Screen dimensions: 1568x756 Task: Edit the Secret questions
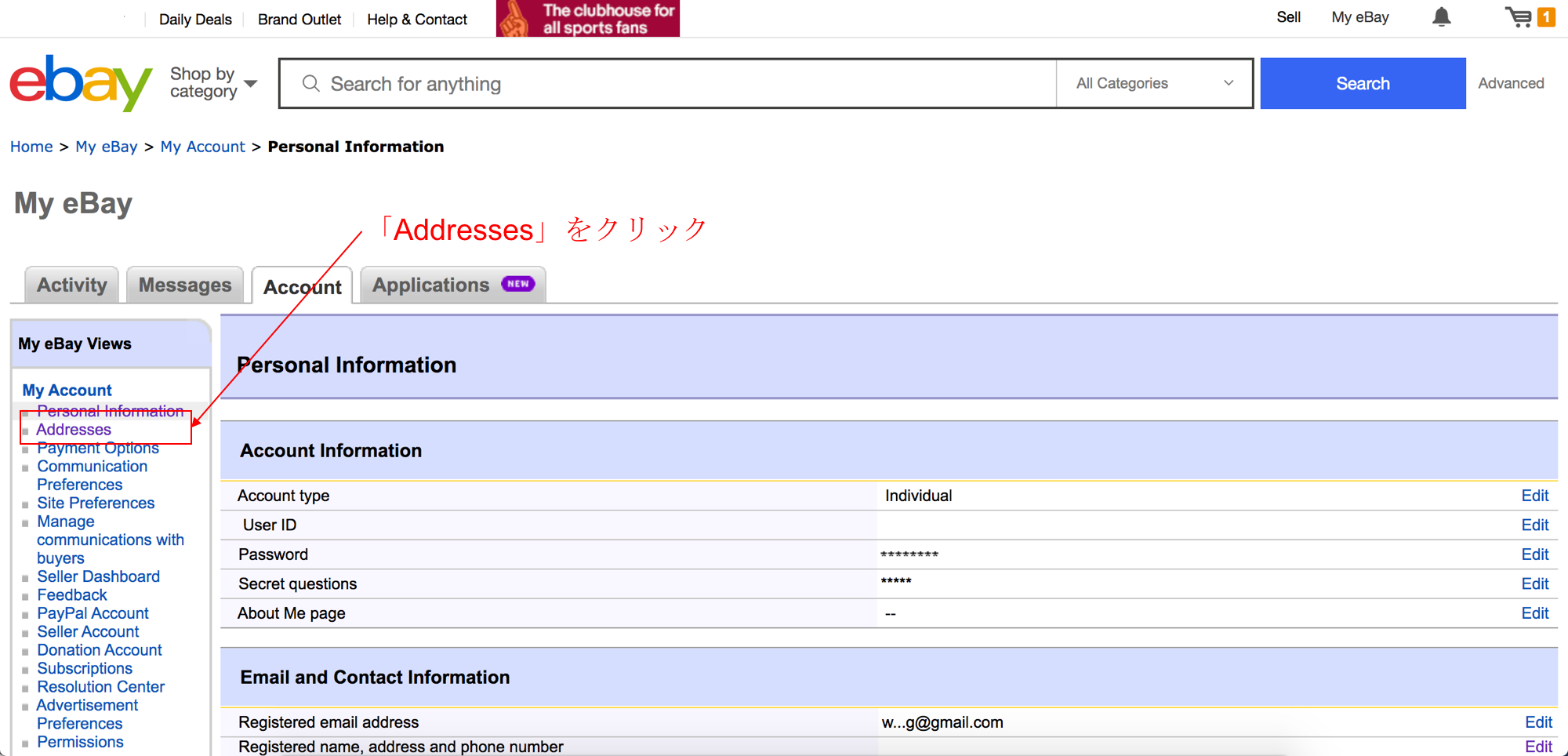[x=1534, y=583]
